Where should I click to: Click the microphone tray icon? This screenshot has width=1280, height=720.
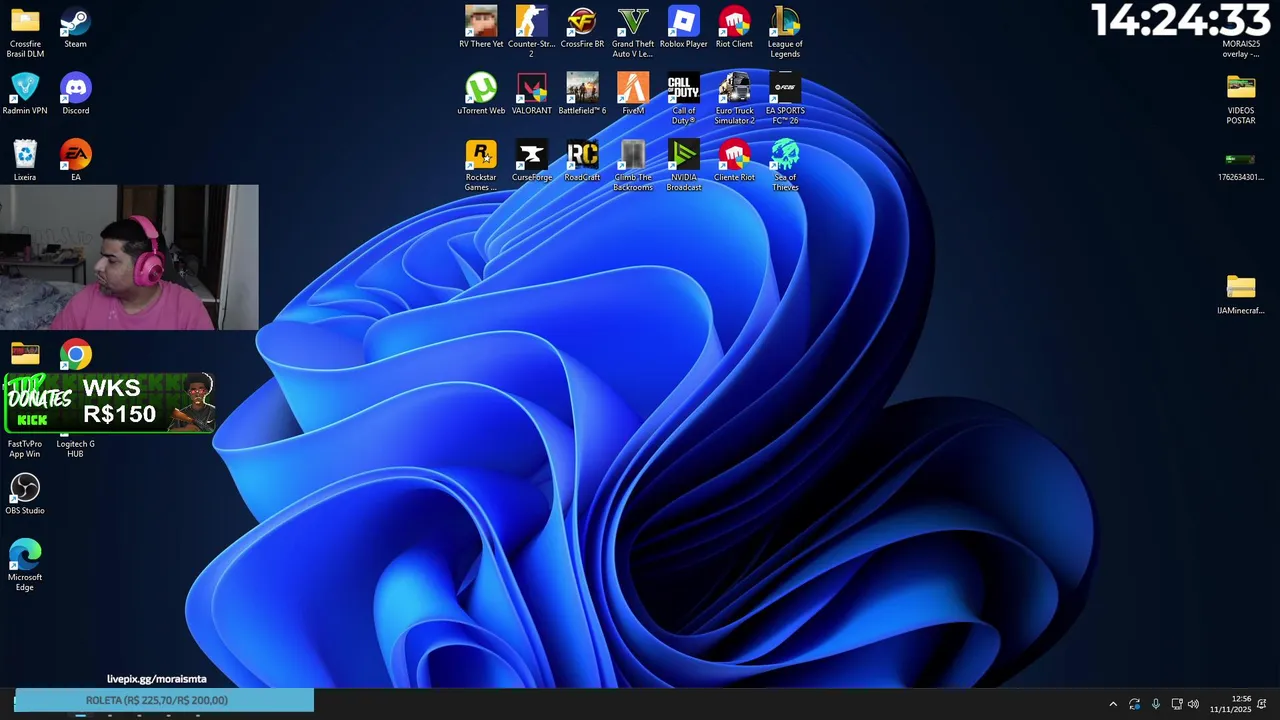click(1156, 704)
